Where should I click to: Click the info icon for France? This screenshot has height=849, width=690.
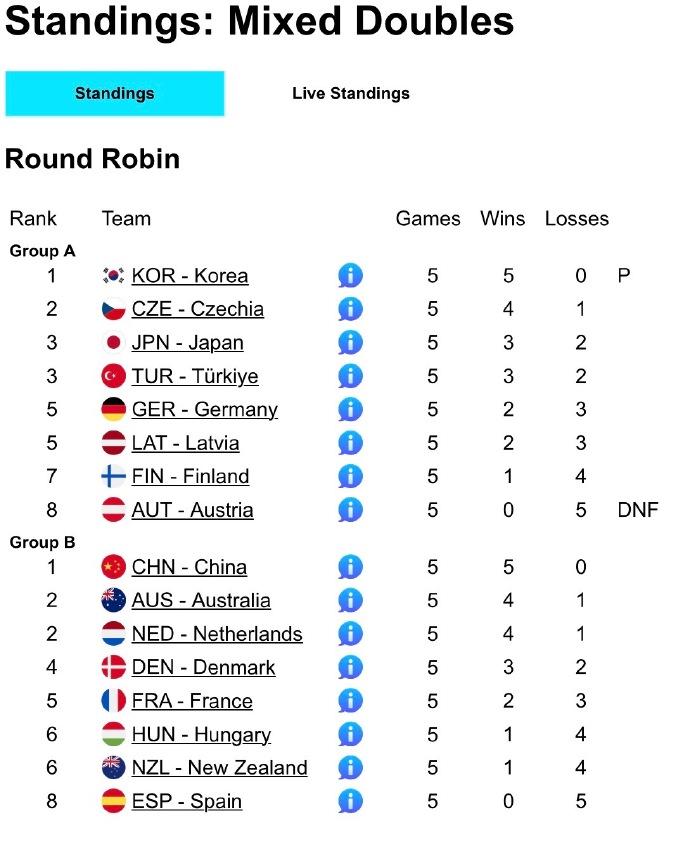coord(350,701)
